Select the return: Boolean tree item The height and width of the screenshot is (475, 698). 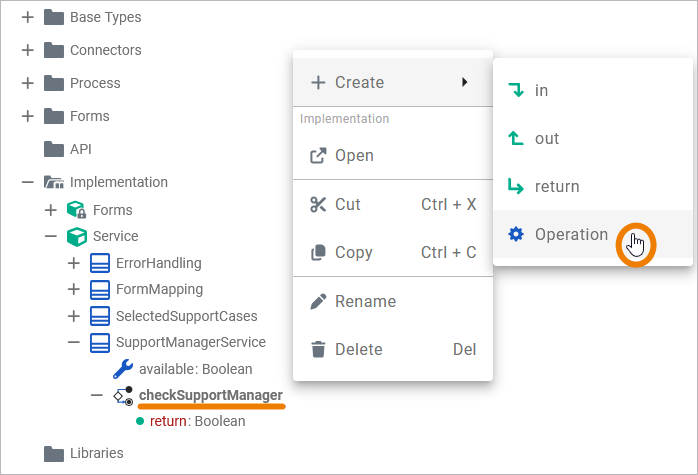click(x=197, y=421)
